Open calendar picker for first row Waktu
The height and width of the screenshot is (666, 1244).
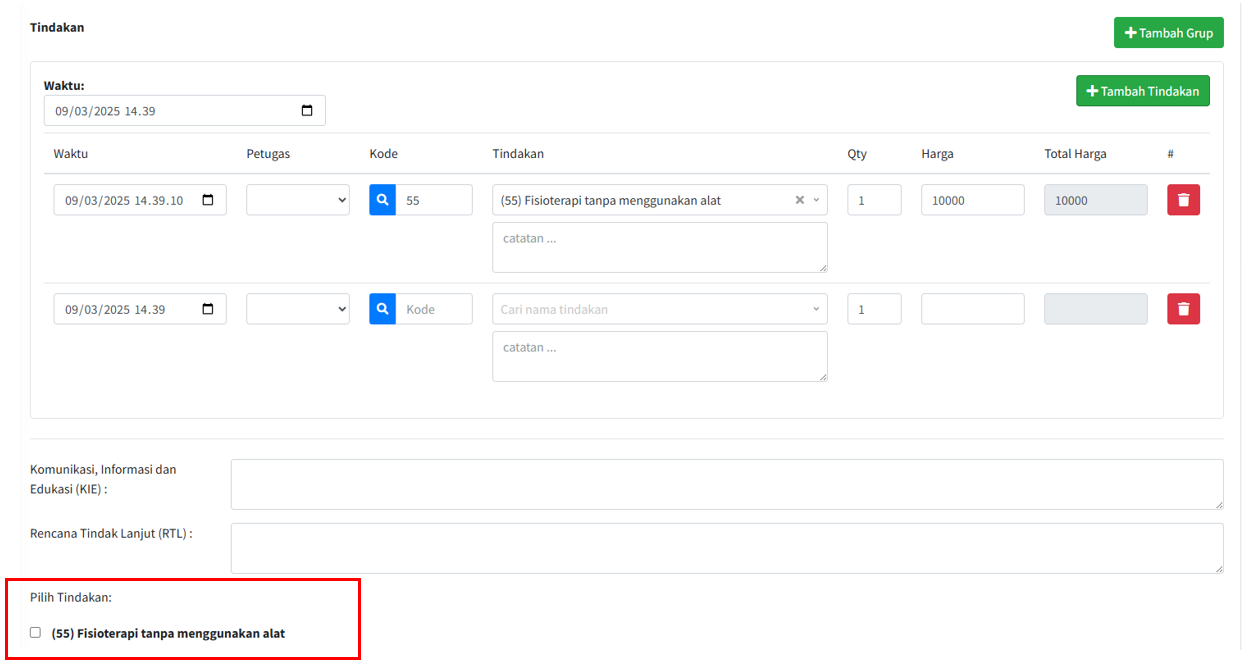click(x=208, y=200)
